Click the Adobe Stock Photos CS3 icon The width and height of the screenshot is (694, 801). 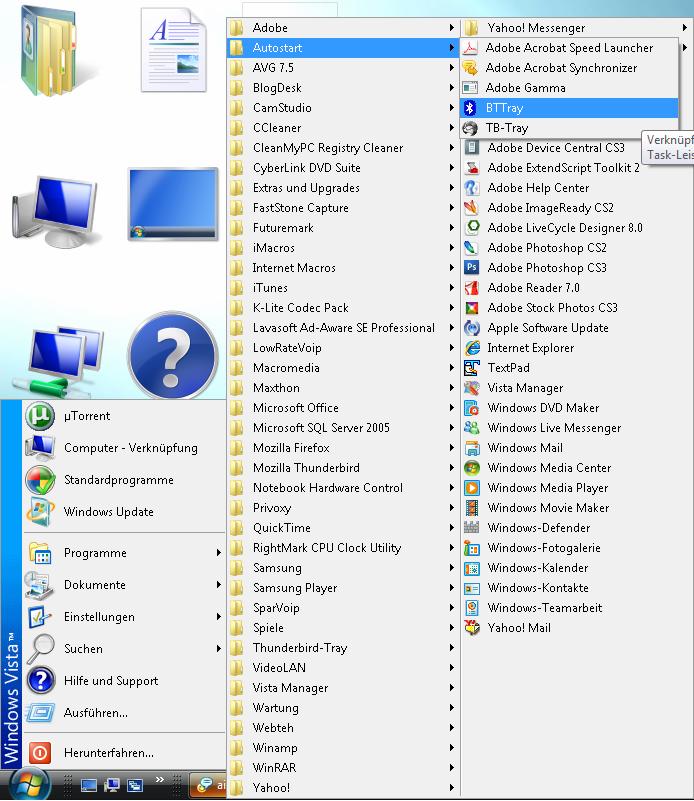[x=471, y=308]
